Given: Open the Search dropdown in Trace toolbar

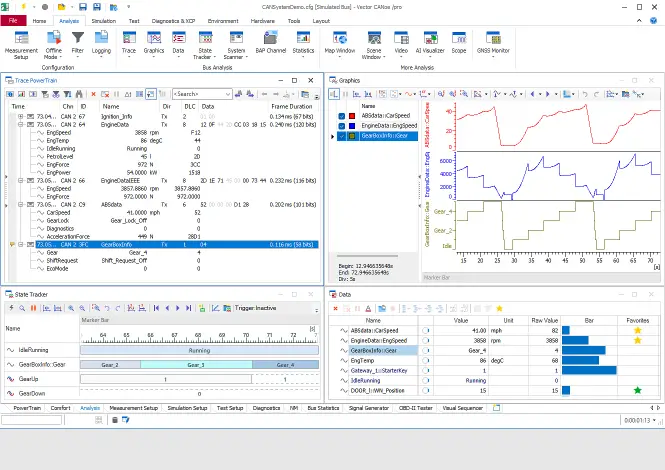Looking at the screenshot, I should pos(228,94).
